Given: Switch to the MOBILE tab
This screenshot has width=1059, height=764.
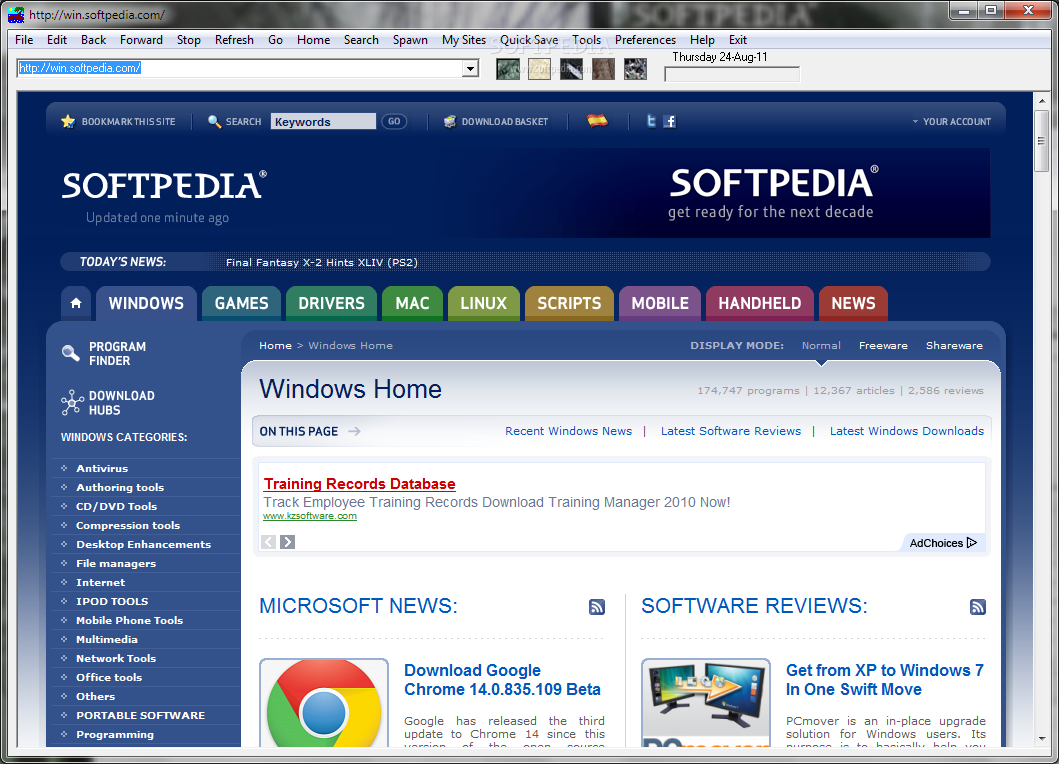Looking at the screenshot, I should 660,303.
